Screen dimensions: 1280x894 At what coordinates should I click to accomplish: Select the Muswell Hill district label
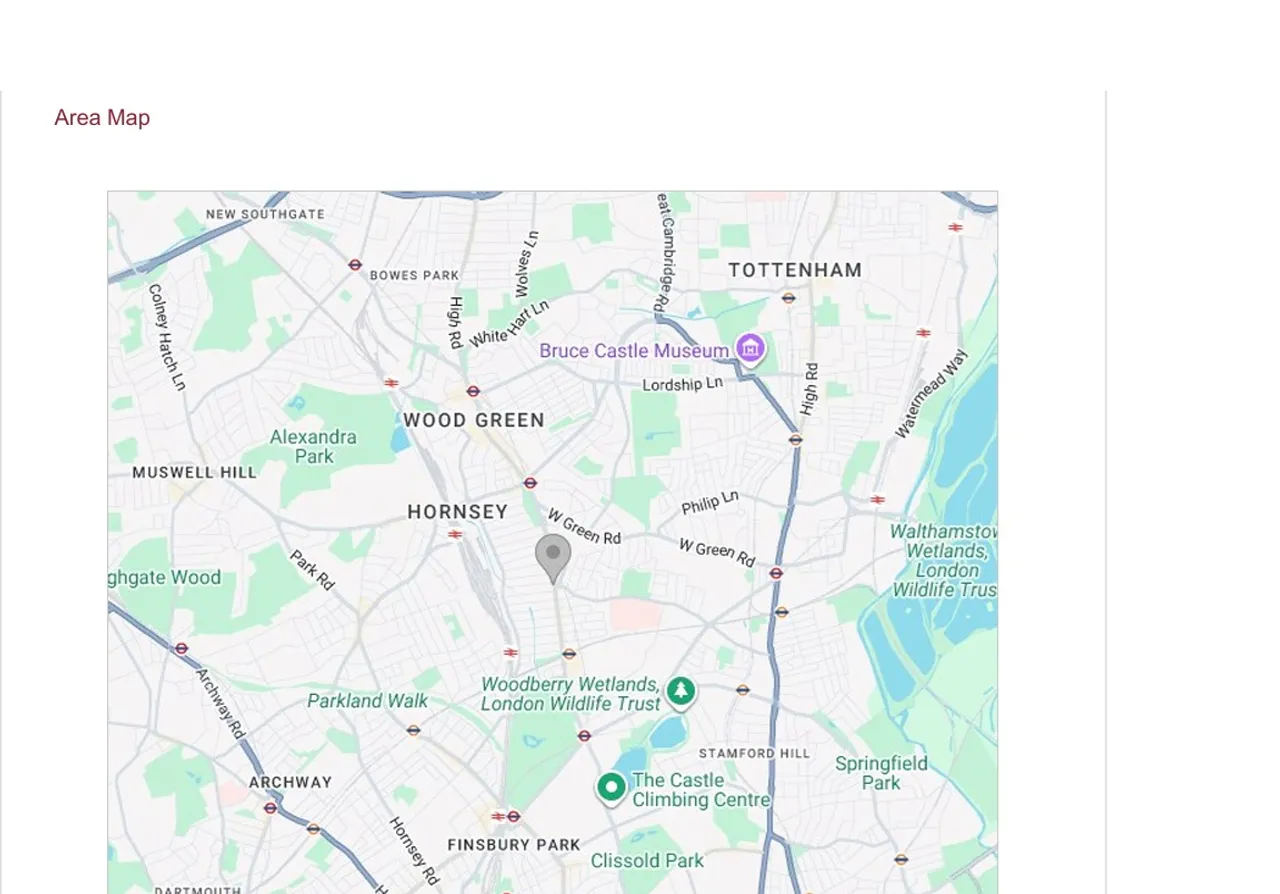click(195, 472)
